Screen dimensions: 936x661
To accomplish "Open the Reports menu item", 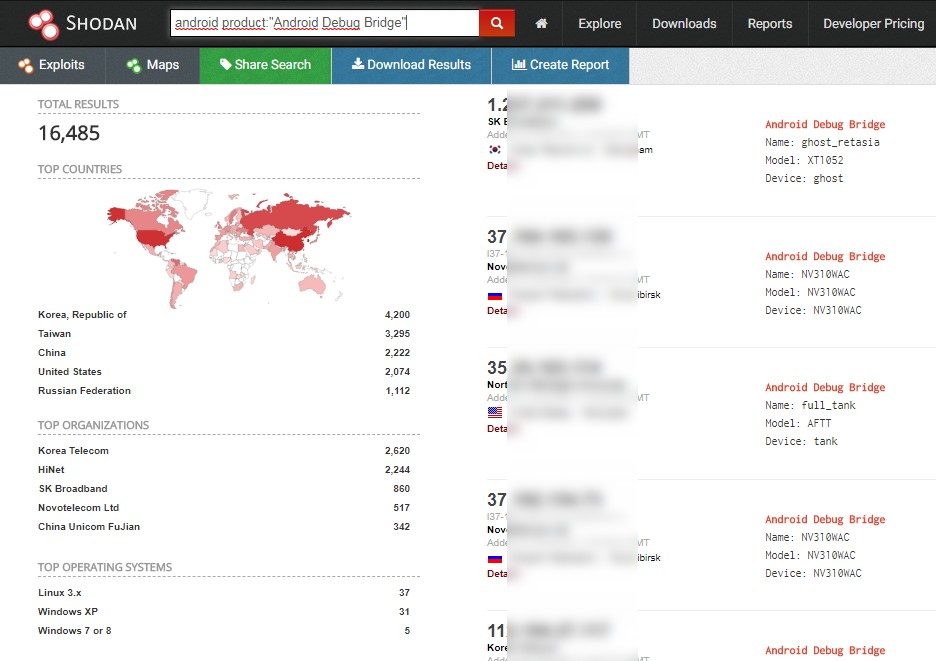I will (x=770, y=23).
